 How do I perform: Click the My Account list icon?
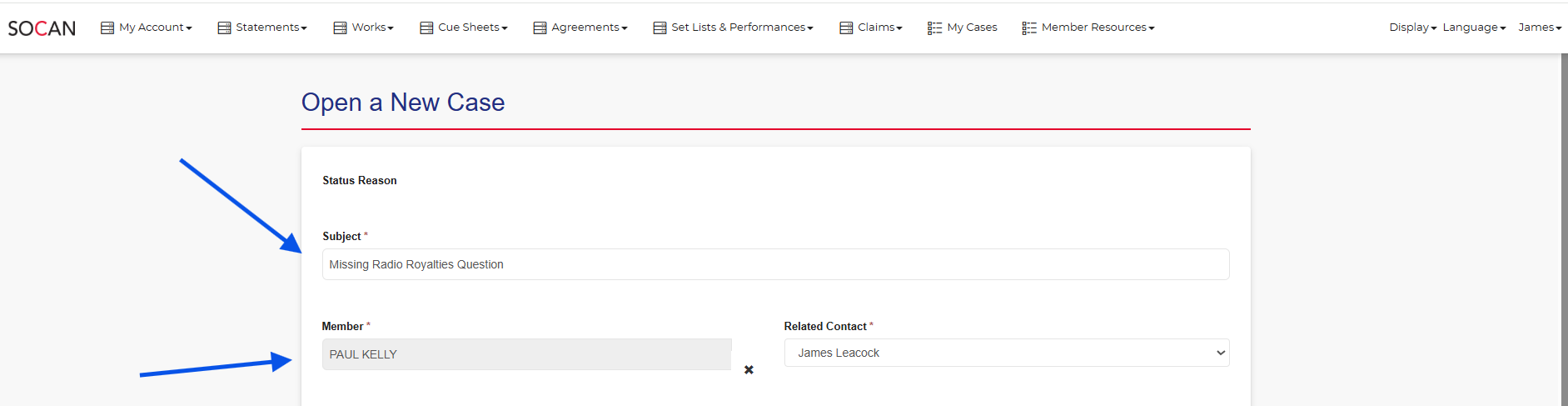[107, 28]
